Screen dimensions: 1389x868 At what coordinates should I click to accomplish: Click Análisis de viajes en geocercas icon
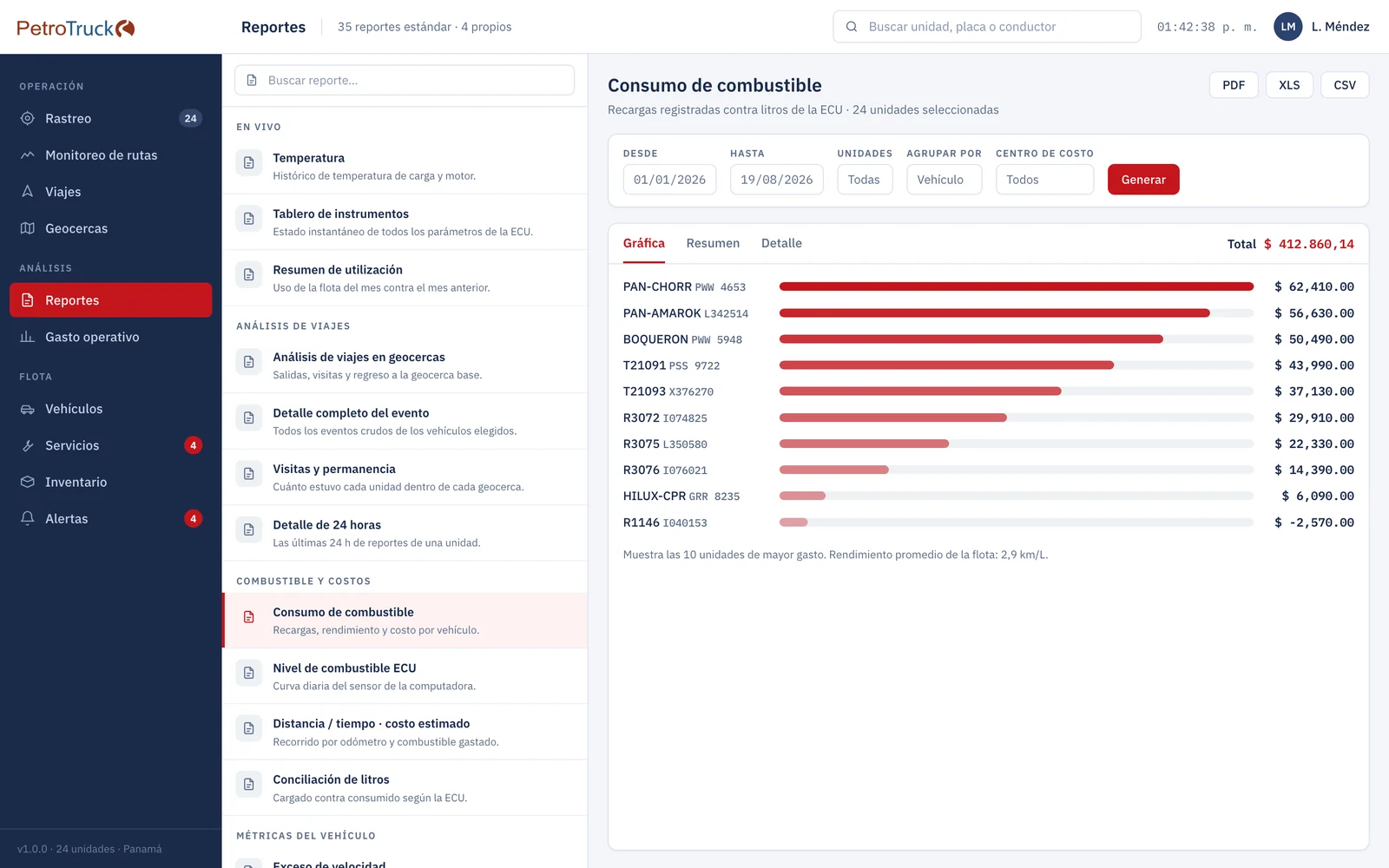click(x=249, y=362)
